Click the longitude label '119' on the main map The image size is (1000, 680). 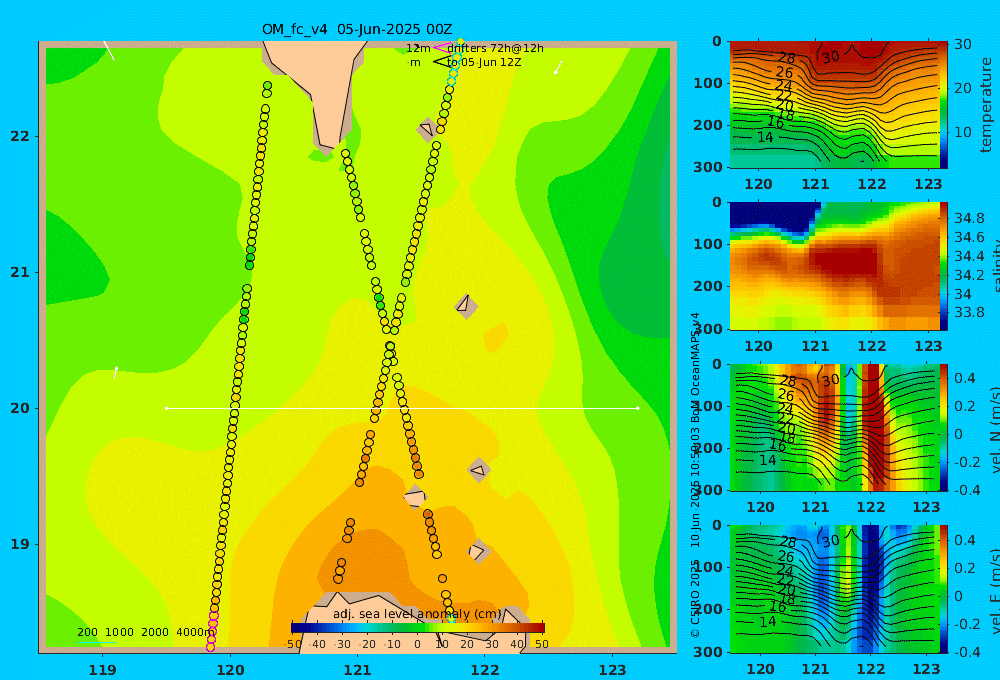pos(103,670)
